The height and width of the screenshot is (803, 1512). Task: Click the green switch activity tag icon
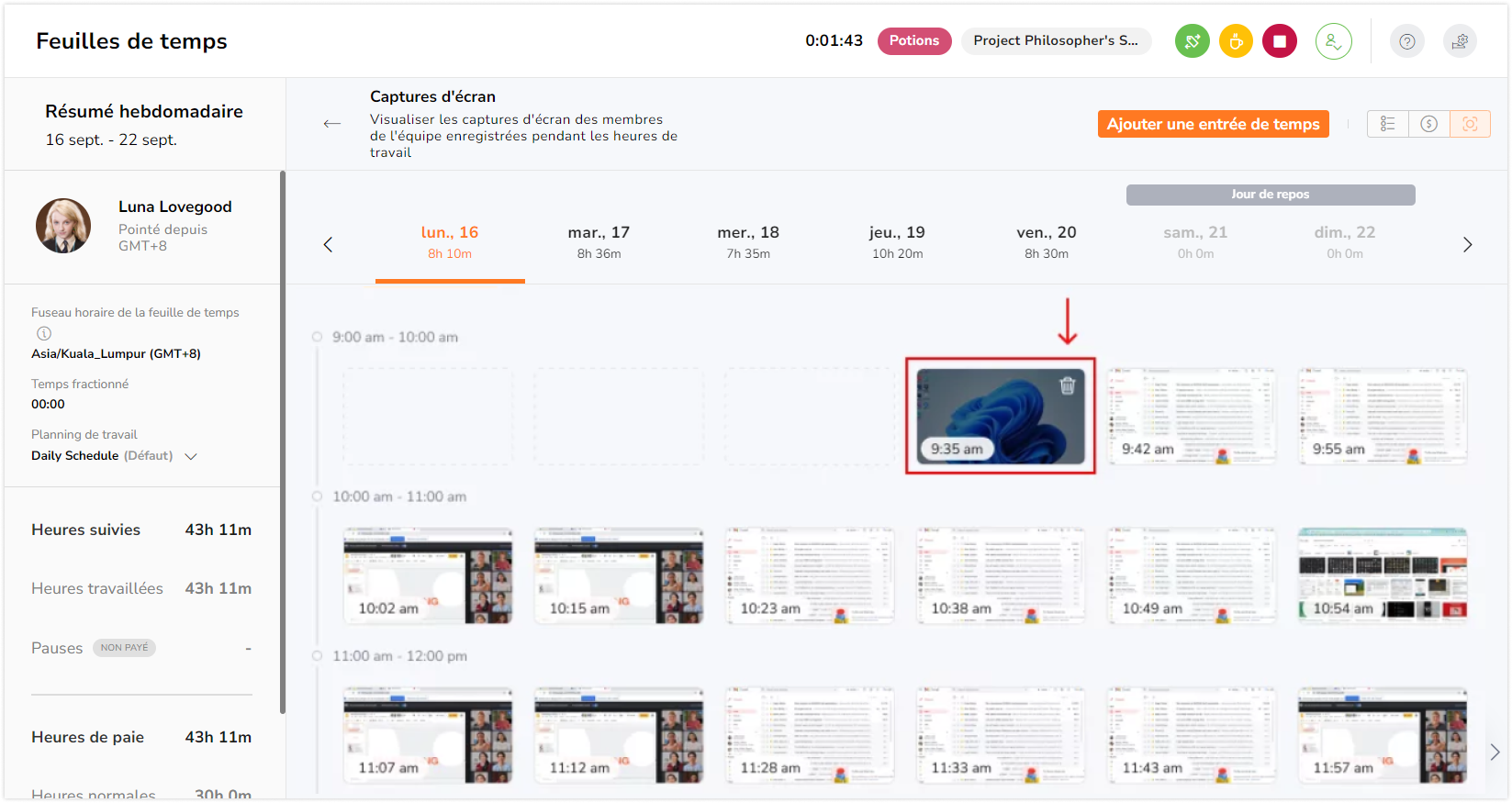(1192, 41)
